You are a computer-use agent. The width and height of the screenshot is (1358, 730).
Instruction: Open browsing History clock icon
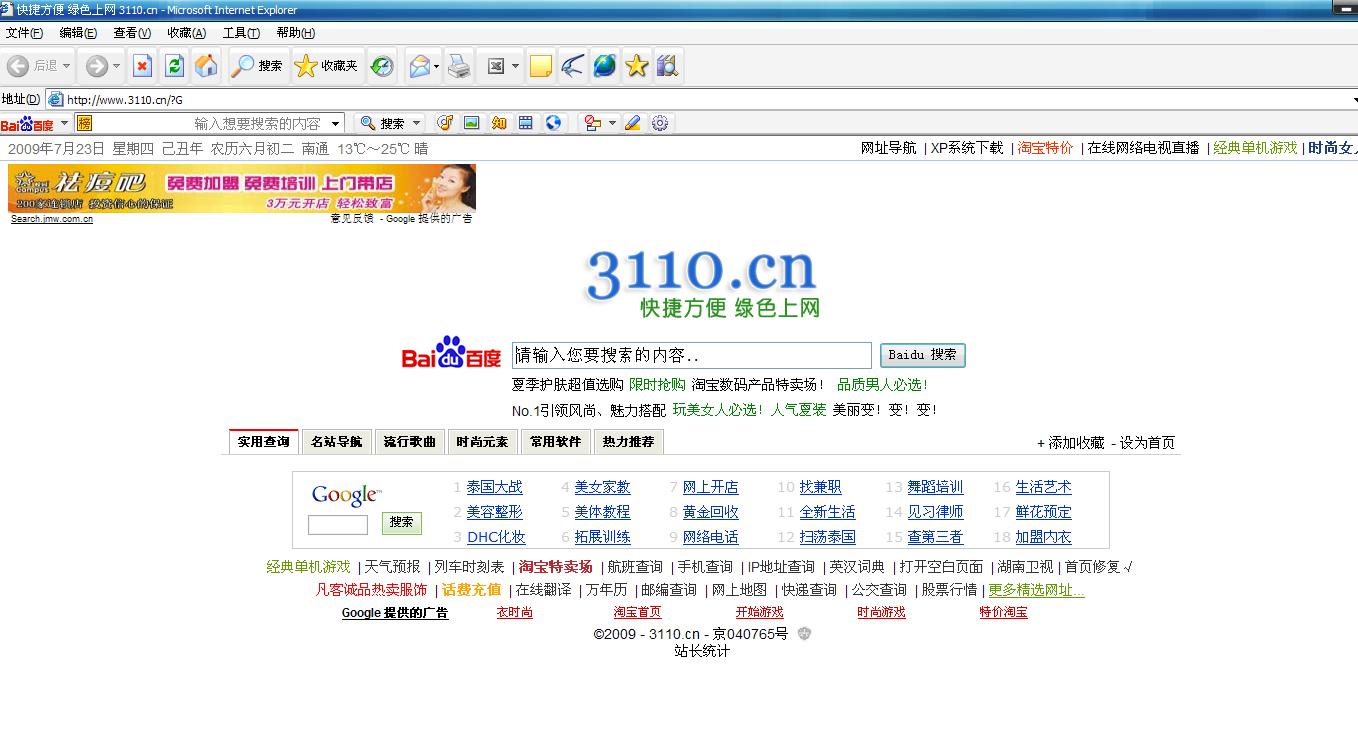pyautogui.click(x=381, y=66)
